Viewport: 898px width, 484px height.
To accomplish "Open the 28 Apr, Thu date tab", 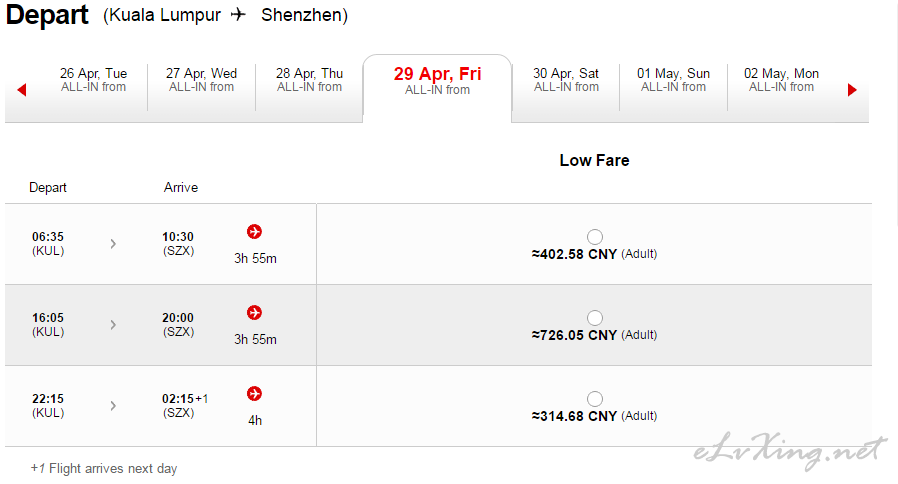I will click(309, 80).
